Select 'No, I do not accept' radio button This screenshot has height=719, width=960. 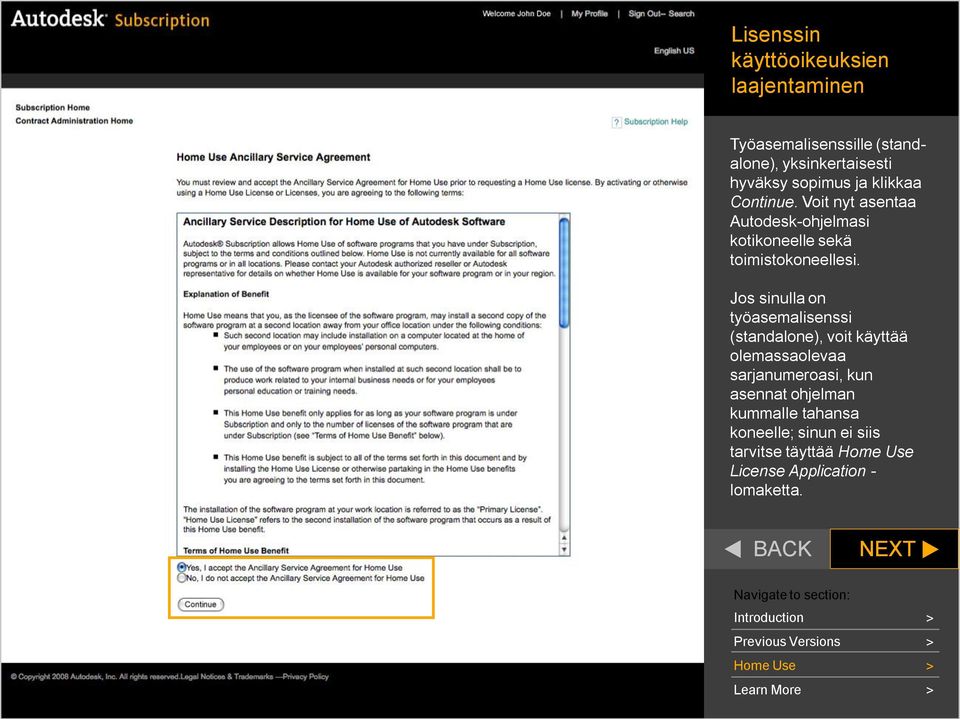pyautogui.click(x=181, y=578)
